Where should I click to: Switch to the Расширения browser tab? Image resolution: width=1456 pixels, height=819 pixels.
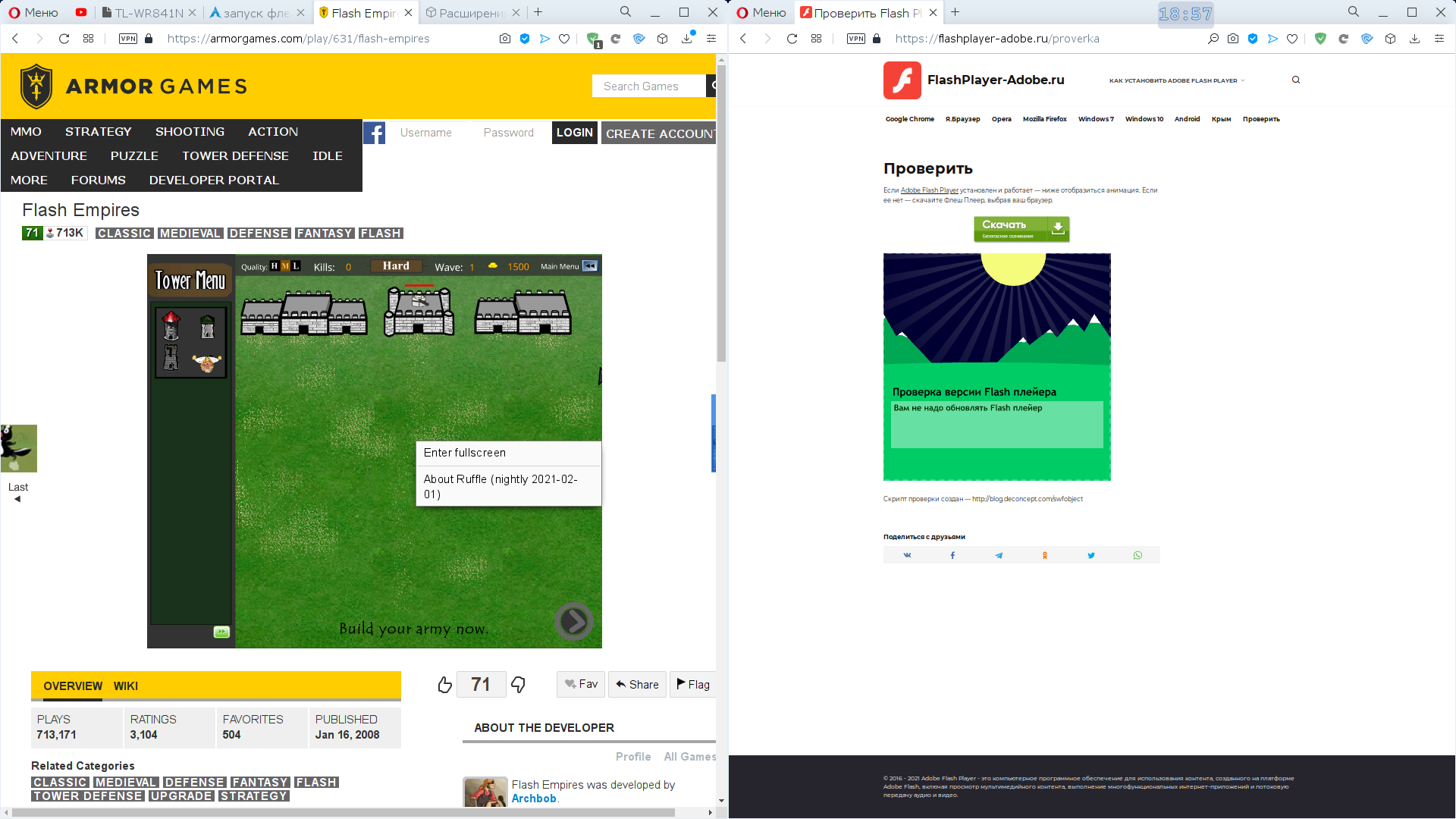coord(472,12)
